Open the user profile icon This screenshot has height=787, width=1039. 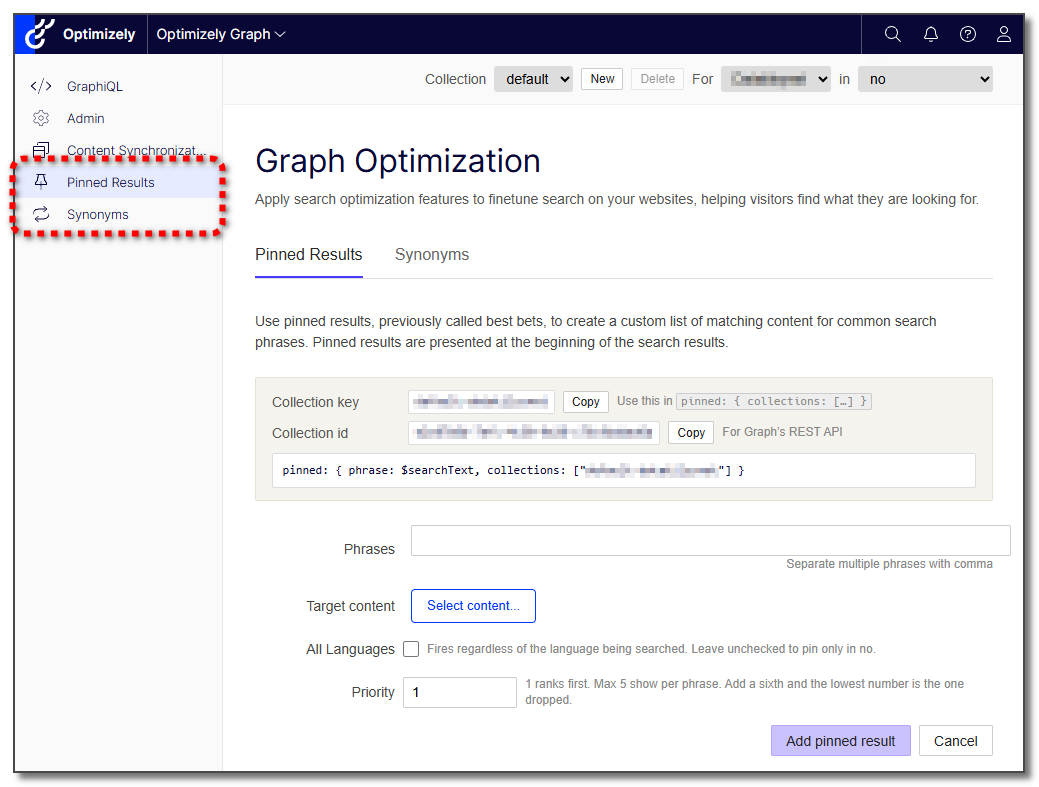tap(1003, 34)
